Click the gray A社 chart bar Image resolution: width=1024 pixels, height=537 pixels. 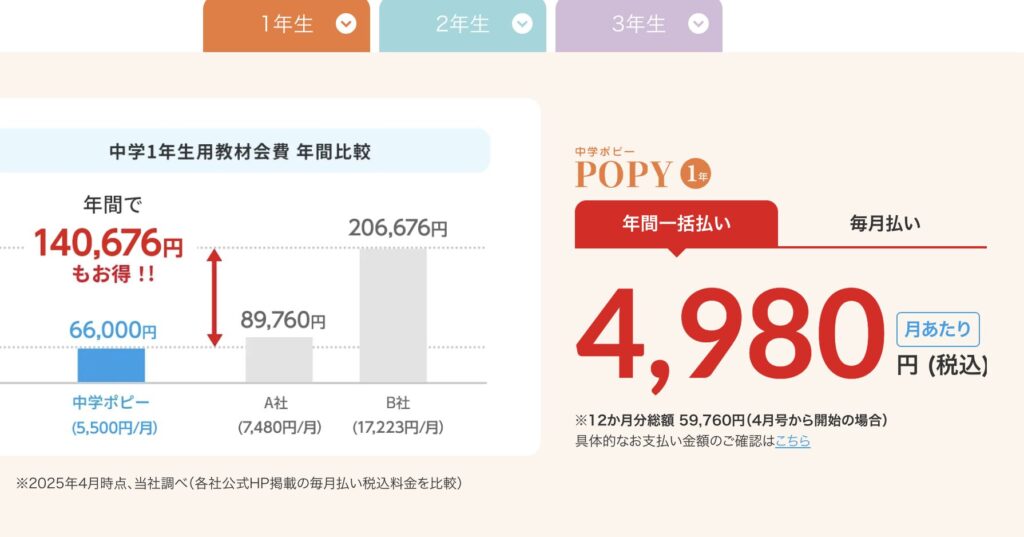pyautogui.click(x=279, y=360)
